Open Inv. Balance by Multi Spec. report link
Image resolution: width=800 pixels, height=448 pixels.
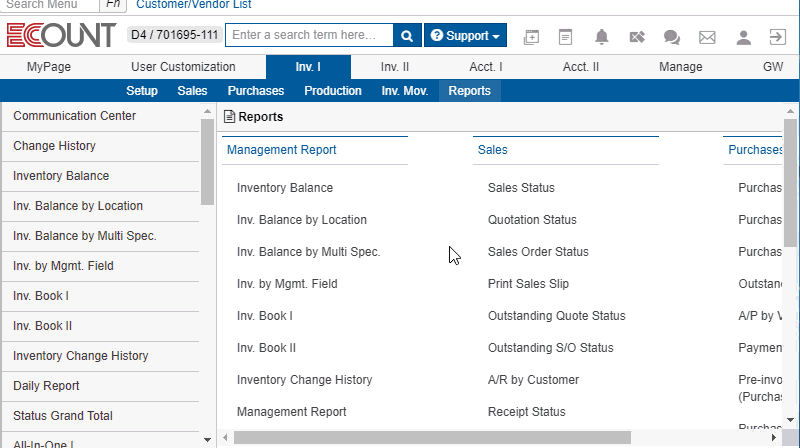(309, 252)
